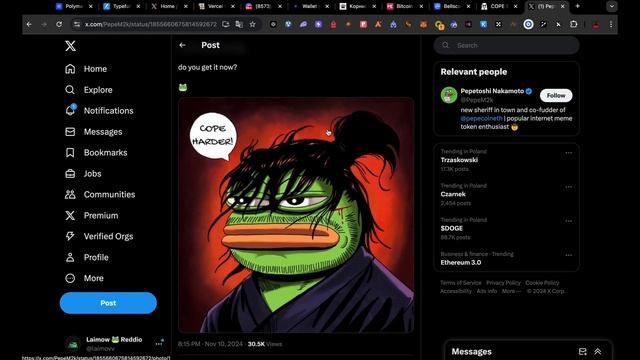
Task: Open the tab search dropdown arrow
Action: (x=611, y=6)
